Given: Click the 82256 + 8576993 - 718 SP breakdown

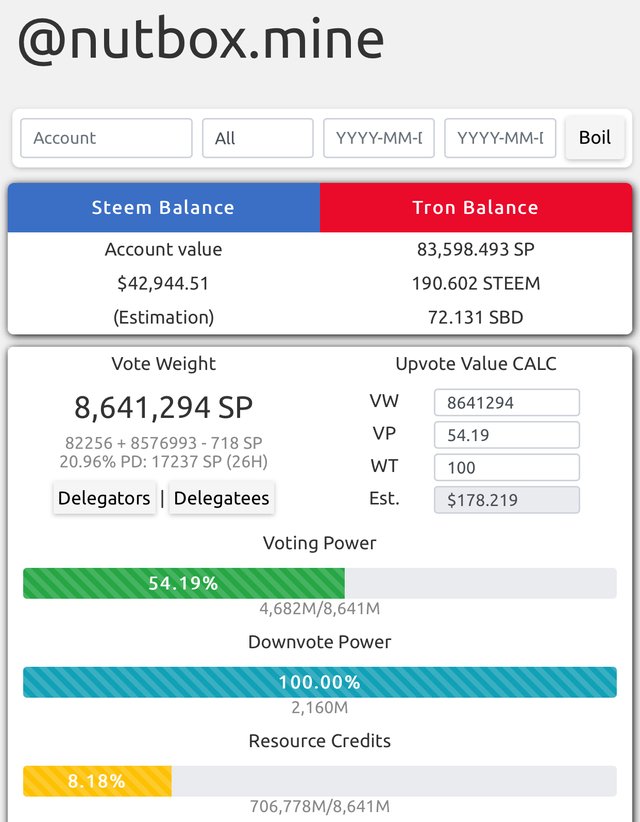Looking at the screenshot, I should [x=164, y=444].
